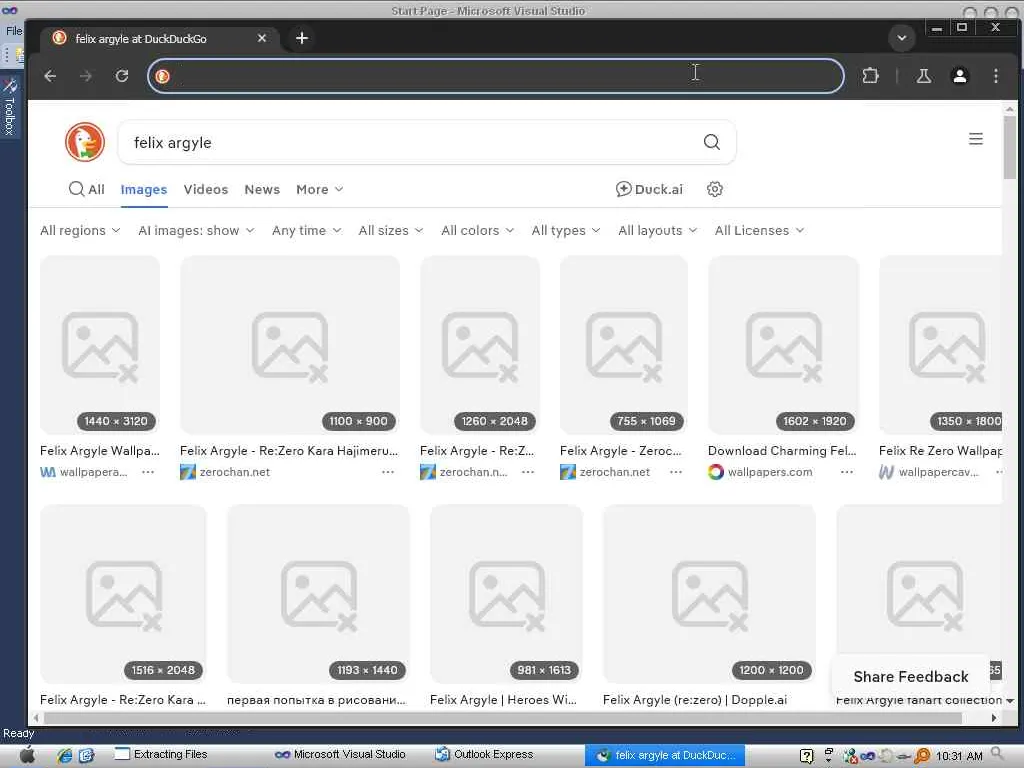Open the All Licenses filter

[759, 231]
